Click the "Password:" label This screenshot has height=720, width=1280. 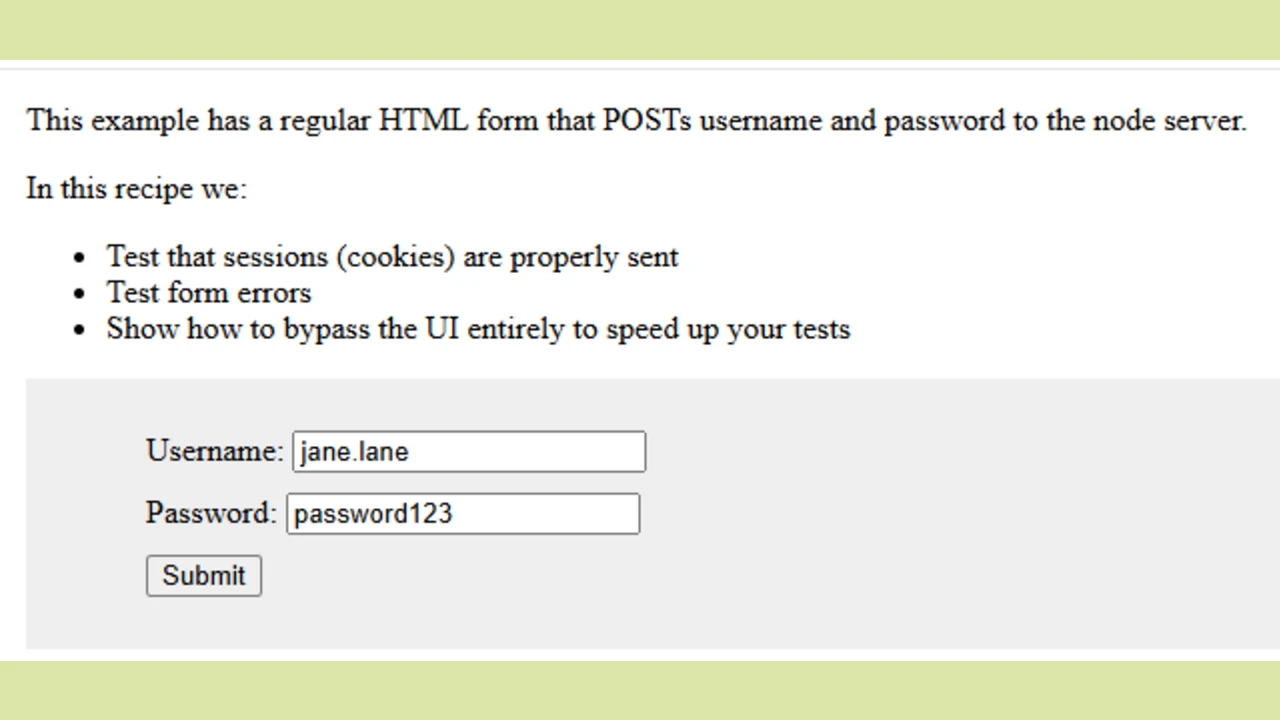pyautogui.click(x=210, y=513)
